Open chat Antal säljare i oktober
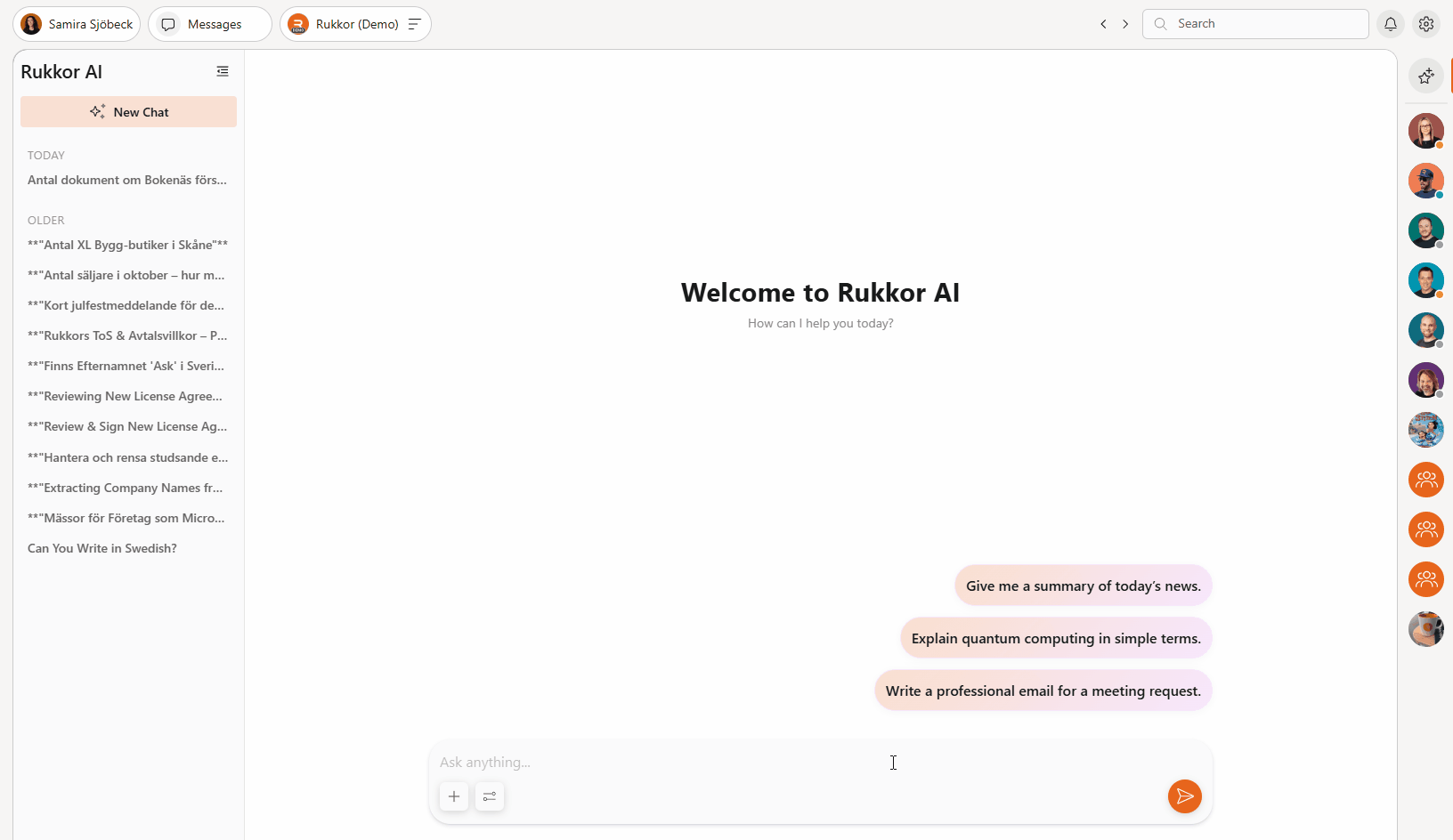 (x=128, y=275)
